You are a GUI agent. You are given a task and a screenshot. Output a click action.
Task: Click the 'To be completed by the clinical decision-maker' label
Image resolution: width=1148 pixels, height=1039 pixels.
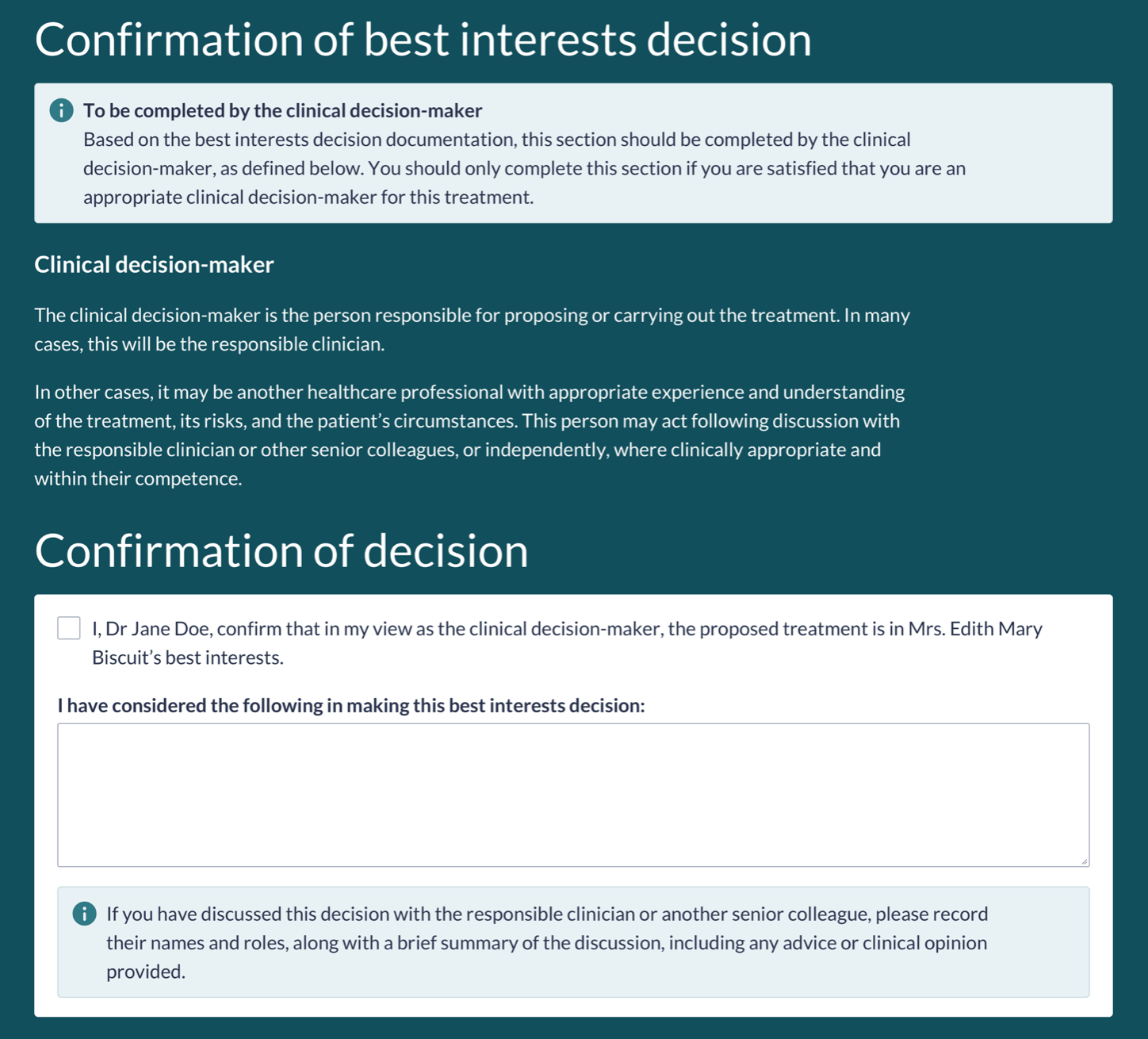pyautogui.click(x=281, y=110)
